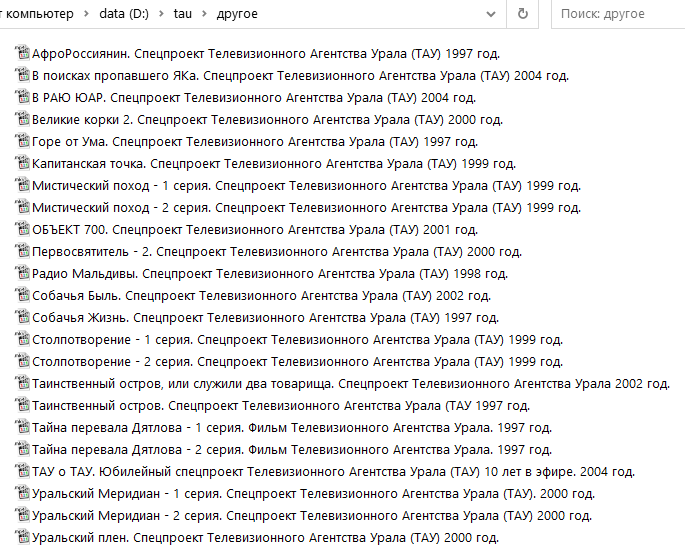The width and height of the screenshot is (685, 554).
Task: Go to компьютер in breadcrumb path
Action: (38, 14)
